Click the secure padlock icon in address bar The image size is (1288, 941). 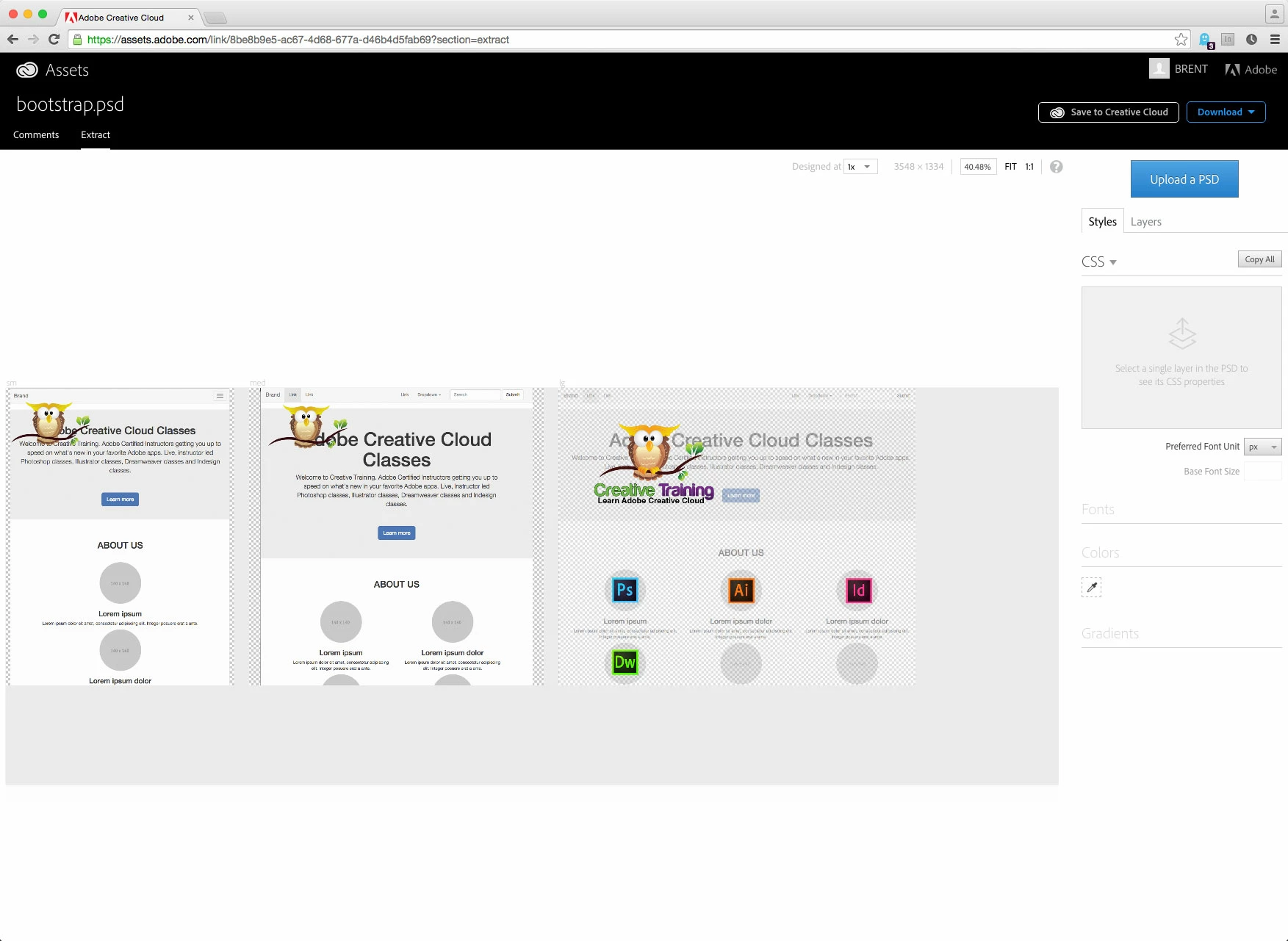coord(77,40)
